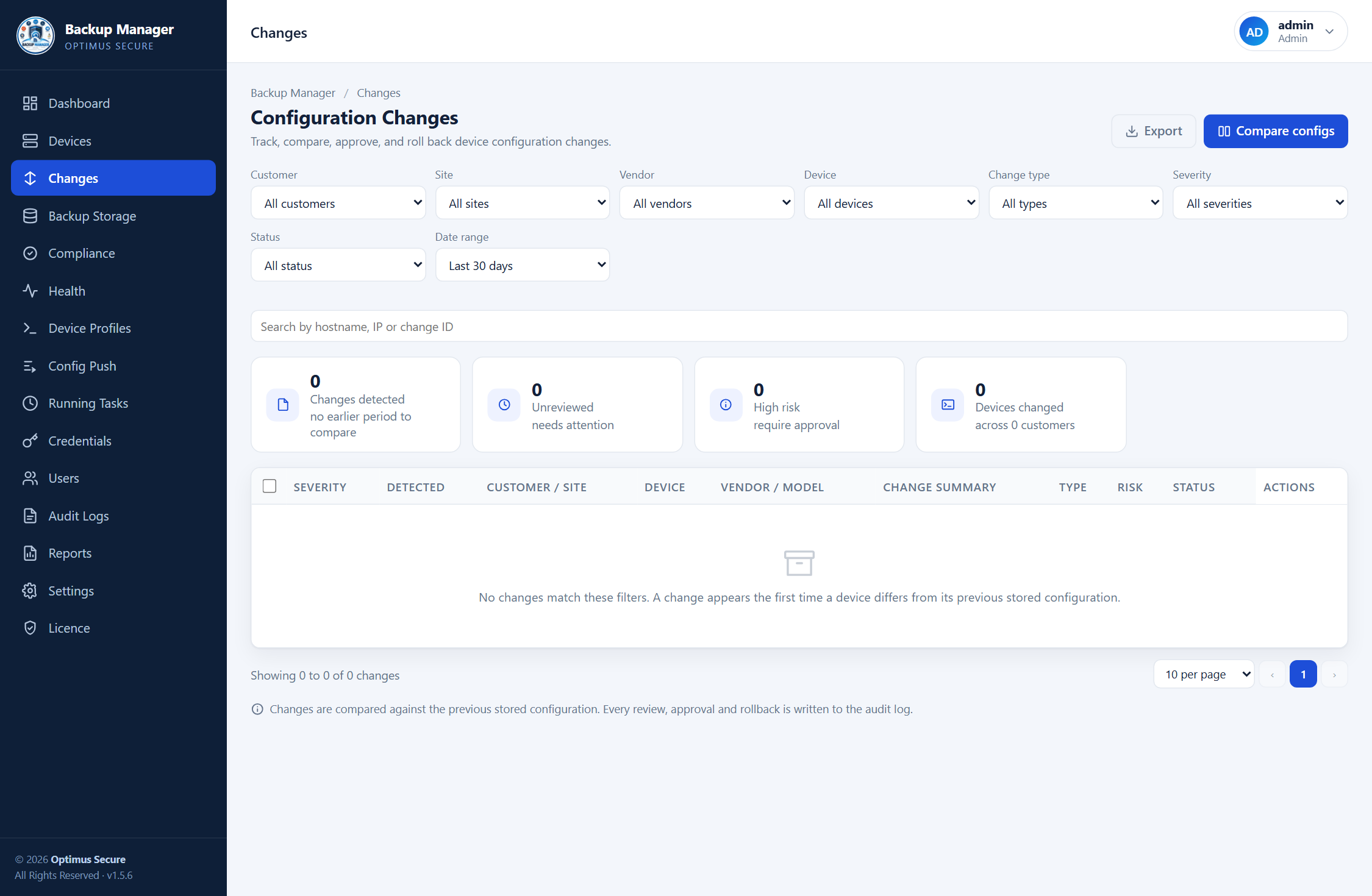The width and height of the screenshot is (1372, 896).
Task: Click the Devices server icon in sidebar
Action: coord(30,141)
